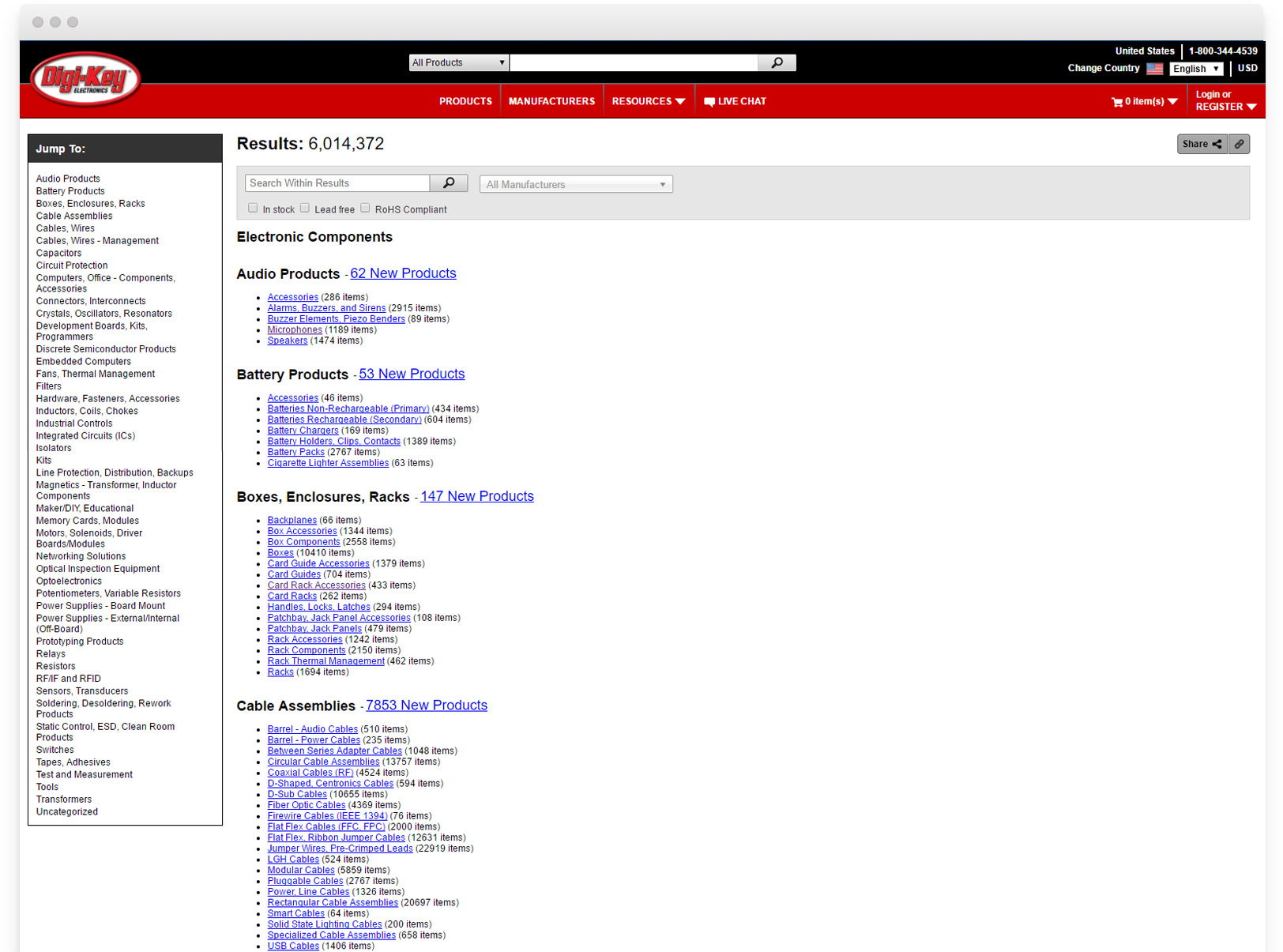1283x952 pixels.
Task: Jump to Switches in sidebar
Action: coord(55,751)
